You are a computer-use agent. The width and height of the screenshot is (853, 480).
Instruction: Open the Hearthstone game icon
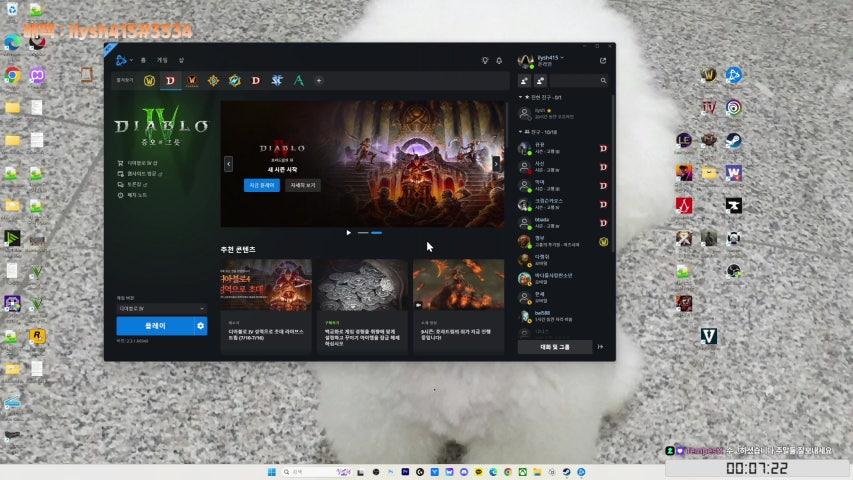click(213, 81)
